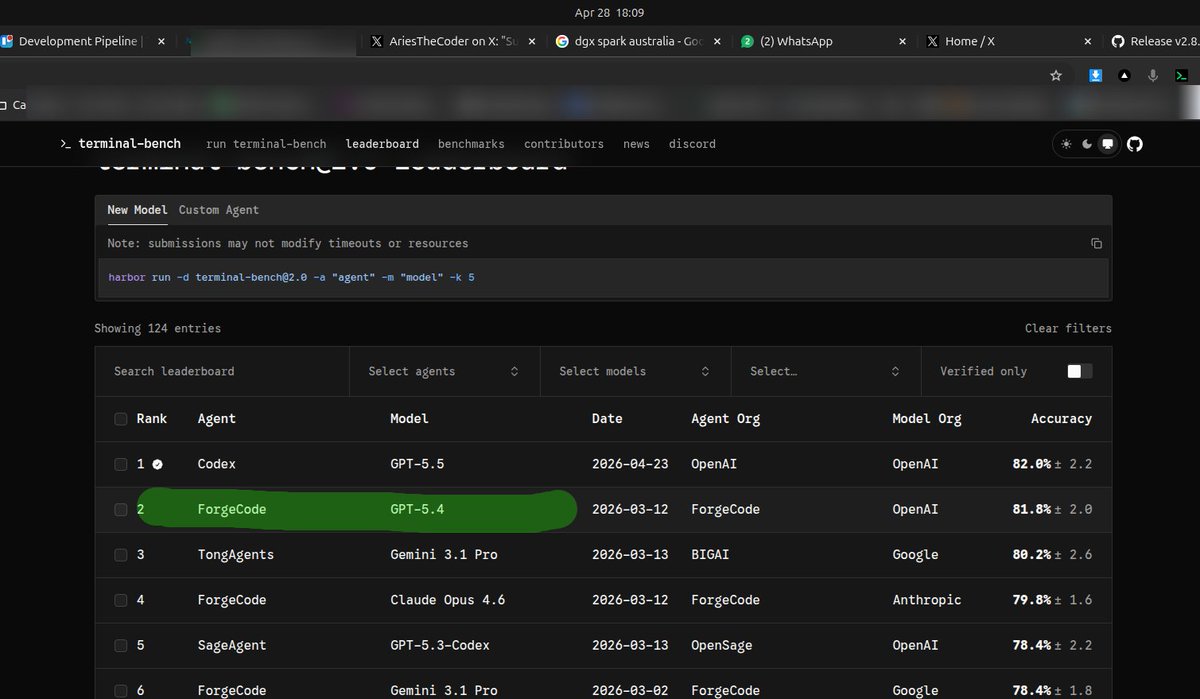This screenshot has height=699, width=1200.
Task: Check the rank 2 ForgeCode row checkbox
Action: click(121, 509)
